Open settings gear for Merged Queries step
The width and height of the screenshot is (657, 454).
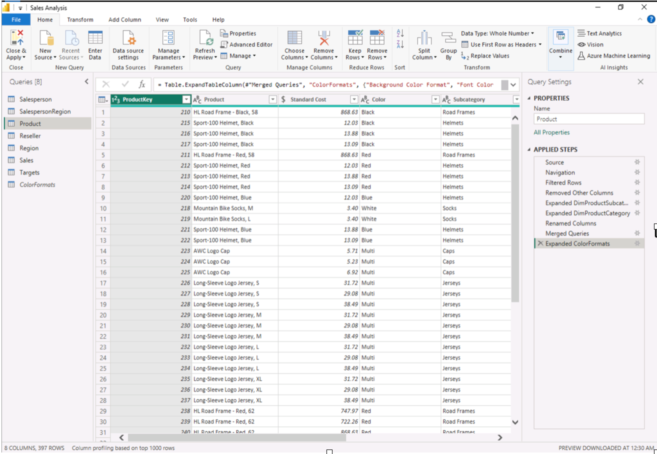tap(637, 233)
